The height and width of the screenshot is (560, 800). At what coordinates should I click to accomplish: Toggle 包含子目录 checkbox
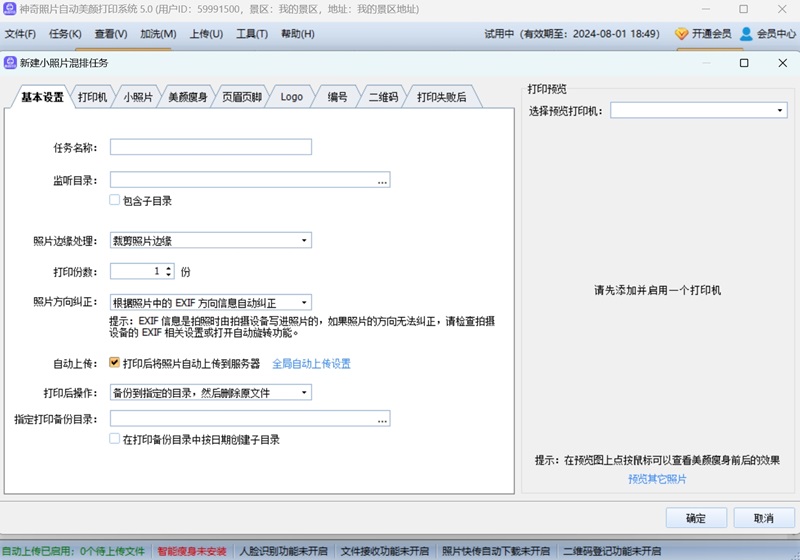tap(115, 200)
